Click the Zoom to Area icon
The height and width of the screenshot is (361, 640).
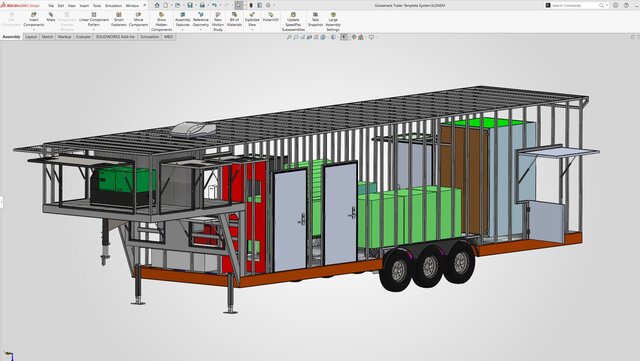296,37
